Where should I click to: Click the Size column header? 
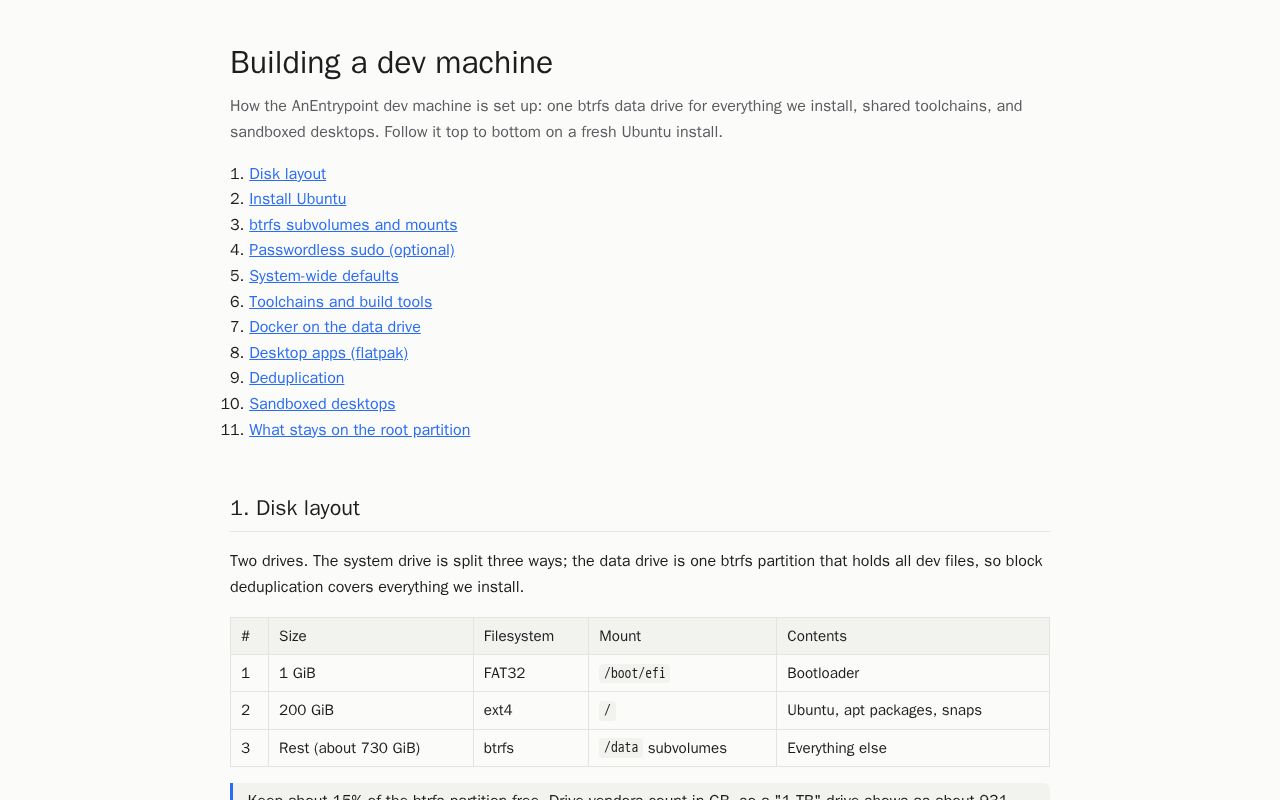(371, 636)
